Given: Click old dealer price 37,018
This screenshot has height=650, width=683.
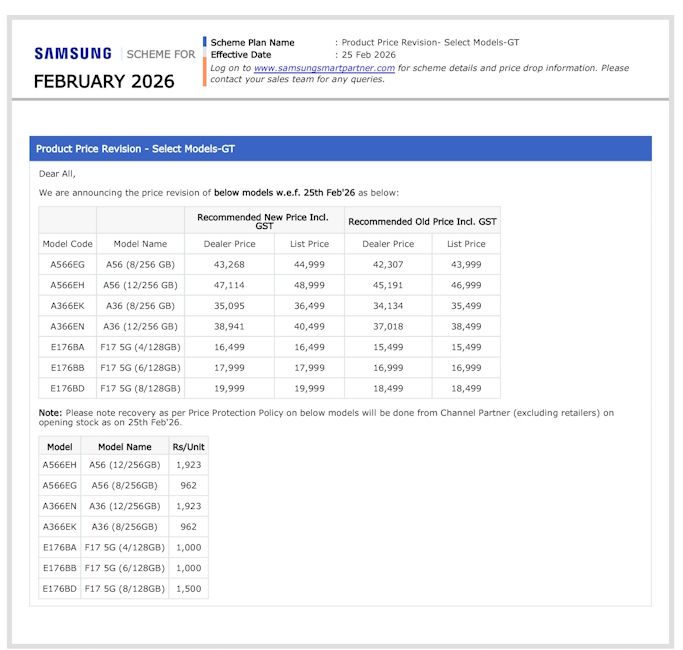Looking at the screenshot, I should [x=388, y=326].
